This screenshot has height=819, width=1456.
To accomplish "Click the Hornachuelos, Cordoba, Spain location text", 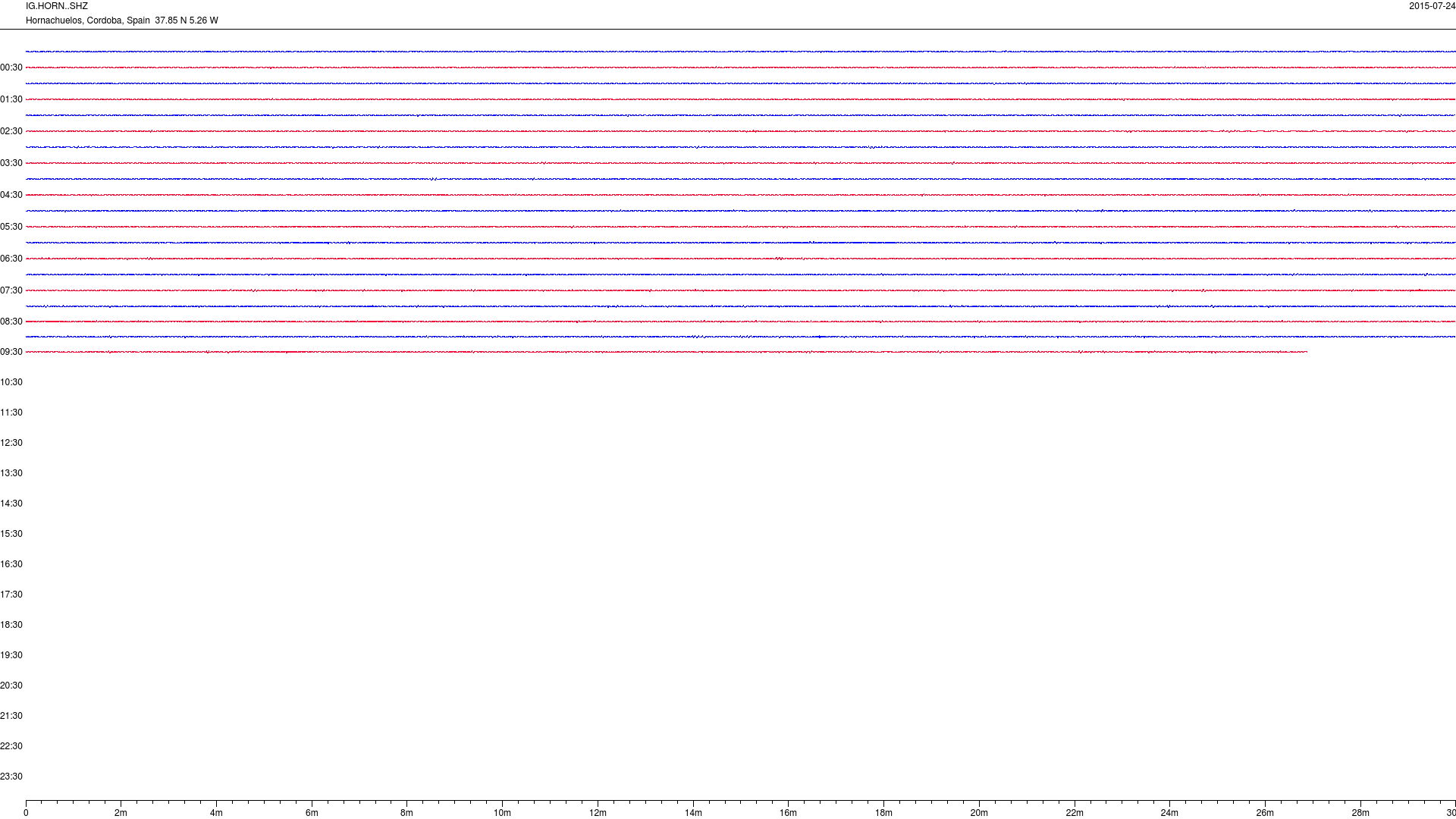I will (x=88, y=20).
